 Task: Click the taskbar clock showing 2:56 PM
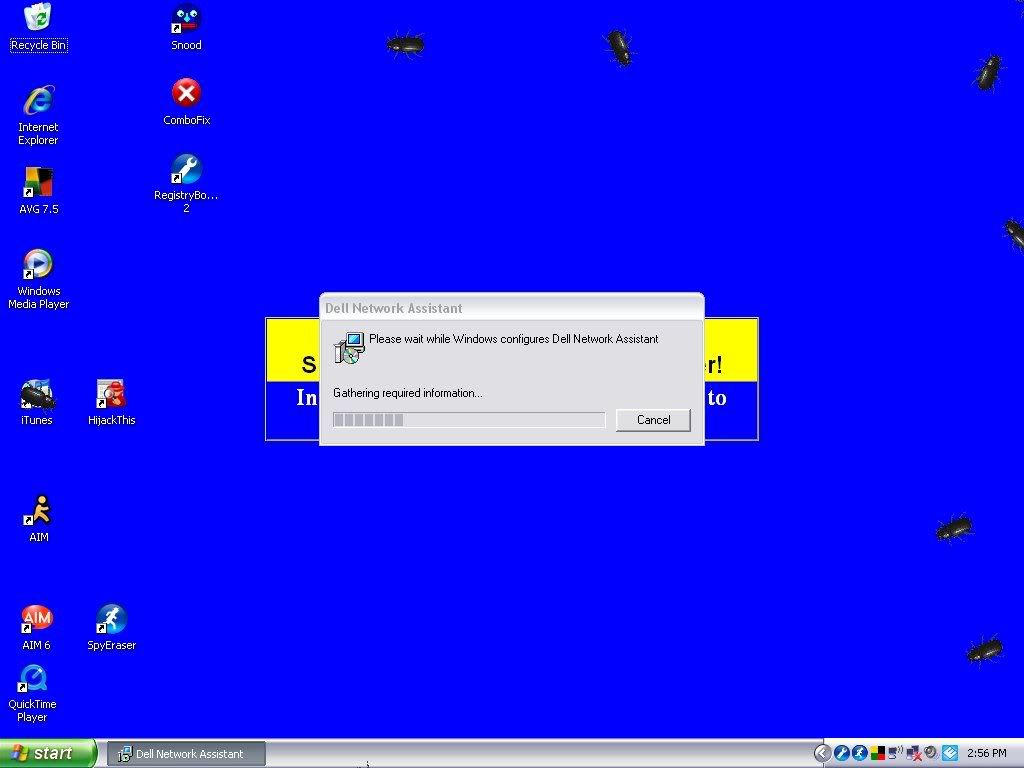pyautogui.click(x=986, y=754)
